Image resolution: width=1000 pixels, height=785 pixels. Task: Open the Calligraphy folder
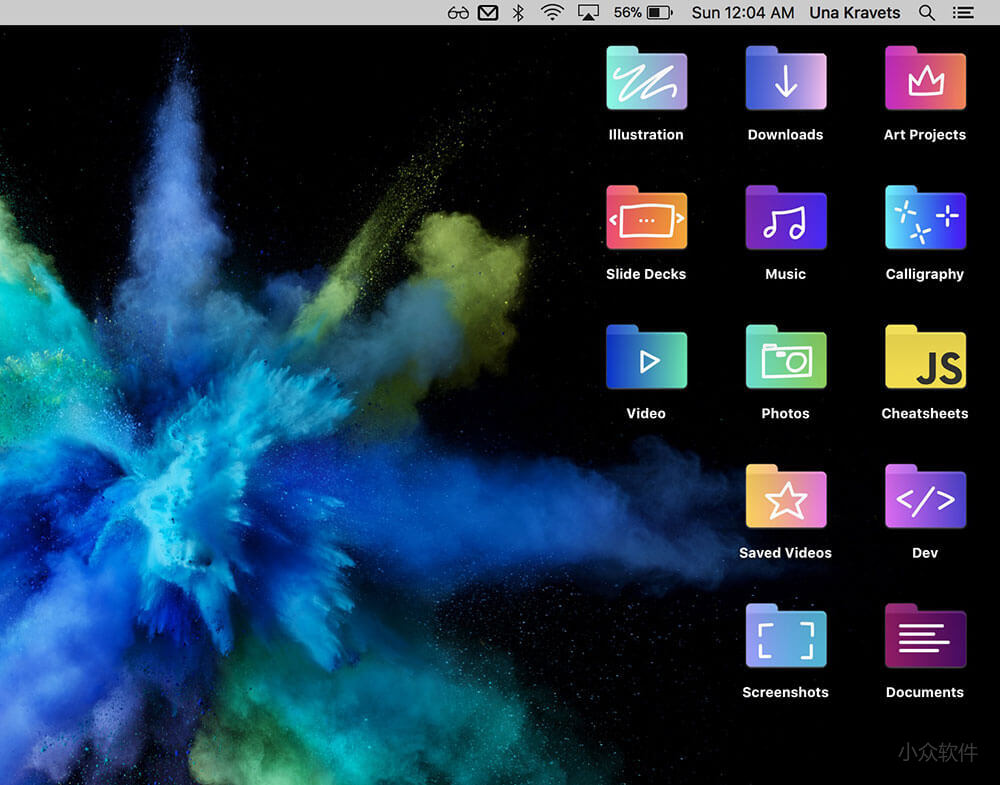coord(924,217)
